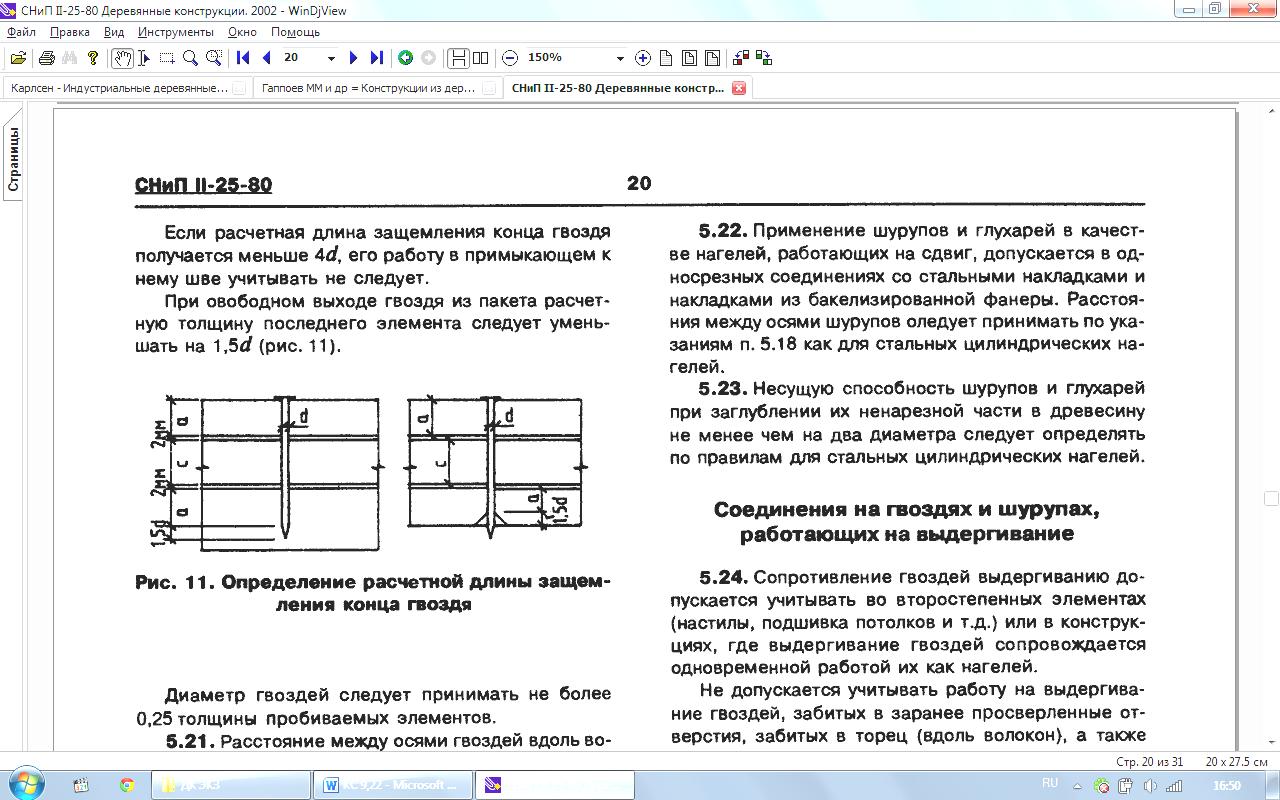Click the Стр. 20 из 31 status text
Image resolution: width=1280 pixels, height=800 pixels.
point(1150,761)
